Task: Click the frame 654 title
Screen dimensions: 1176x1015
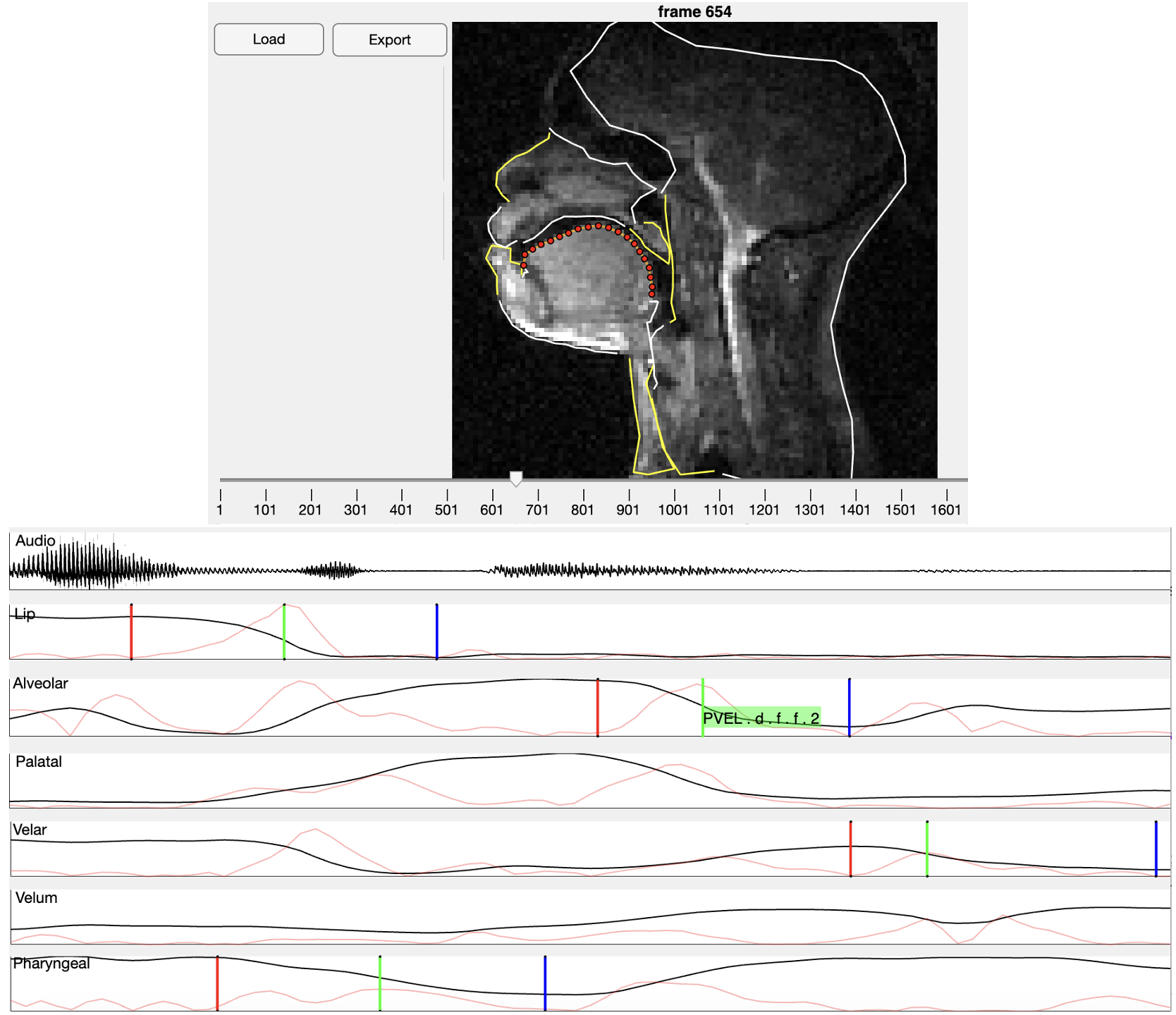Action: point(694,12)
